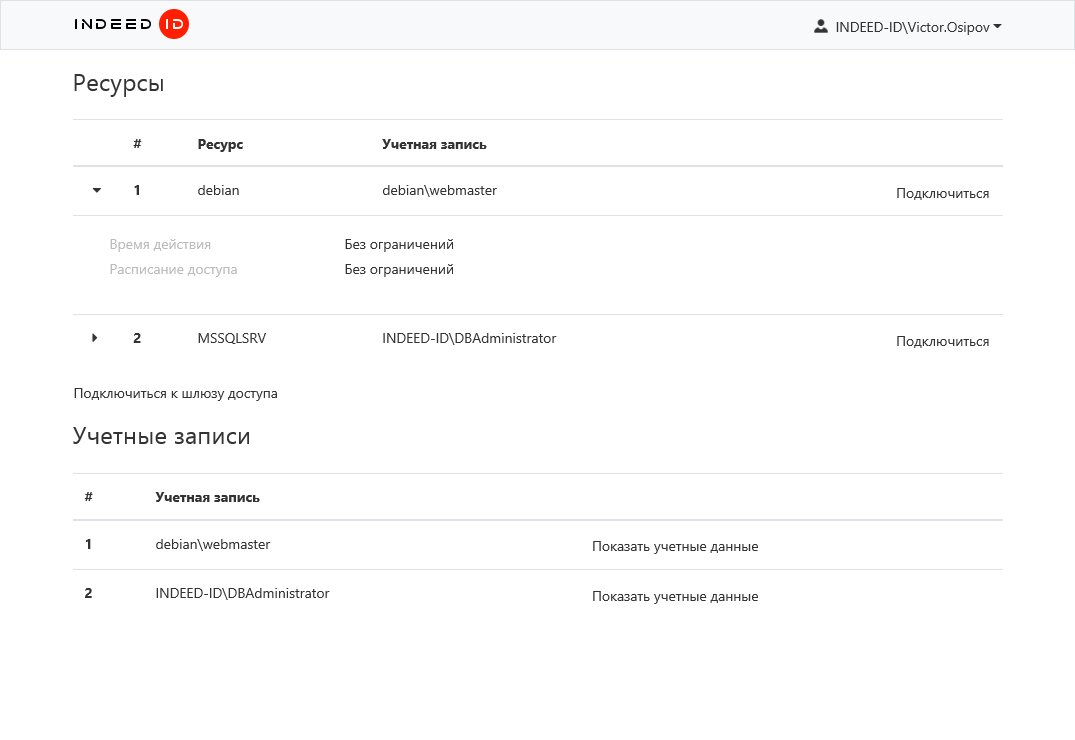Click the Расписание доступа label

coord(173,269)
